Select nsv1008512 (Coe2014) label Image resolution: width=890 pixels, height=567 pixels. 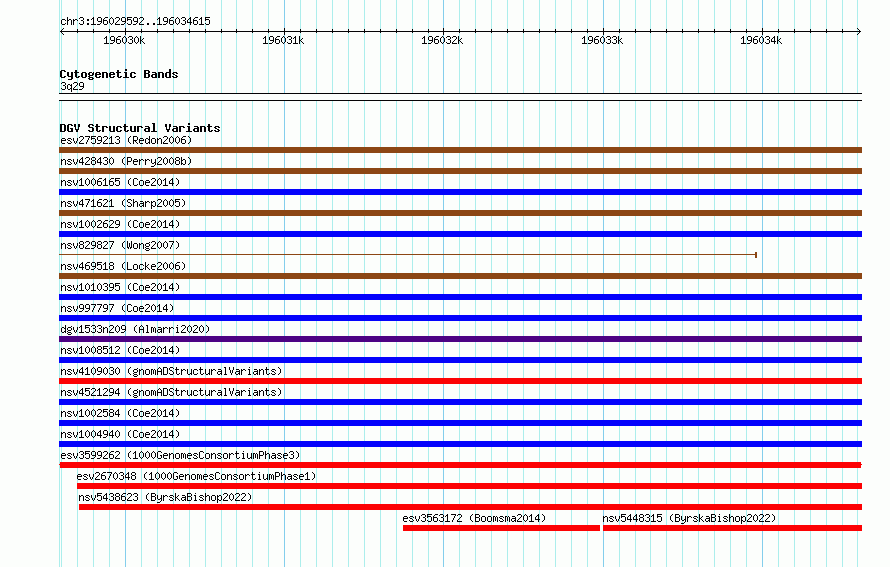pyautogui.click(x=120, y=350)
